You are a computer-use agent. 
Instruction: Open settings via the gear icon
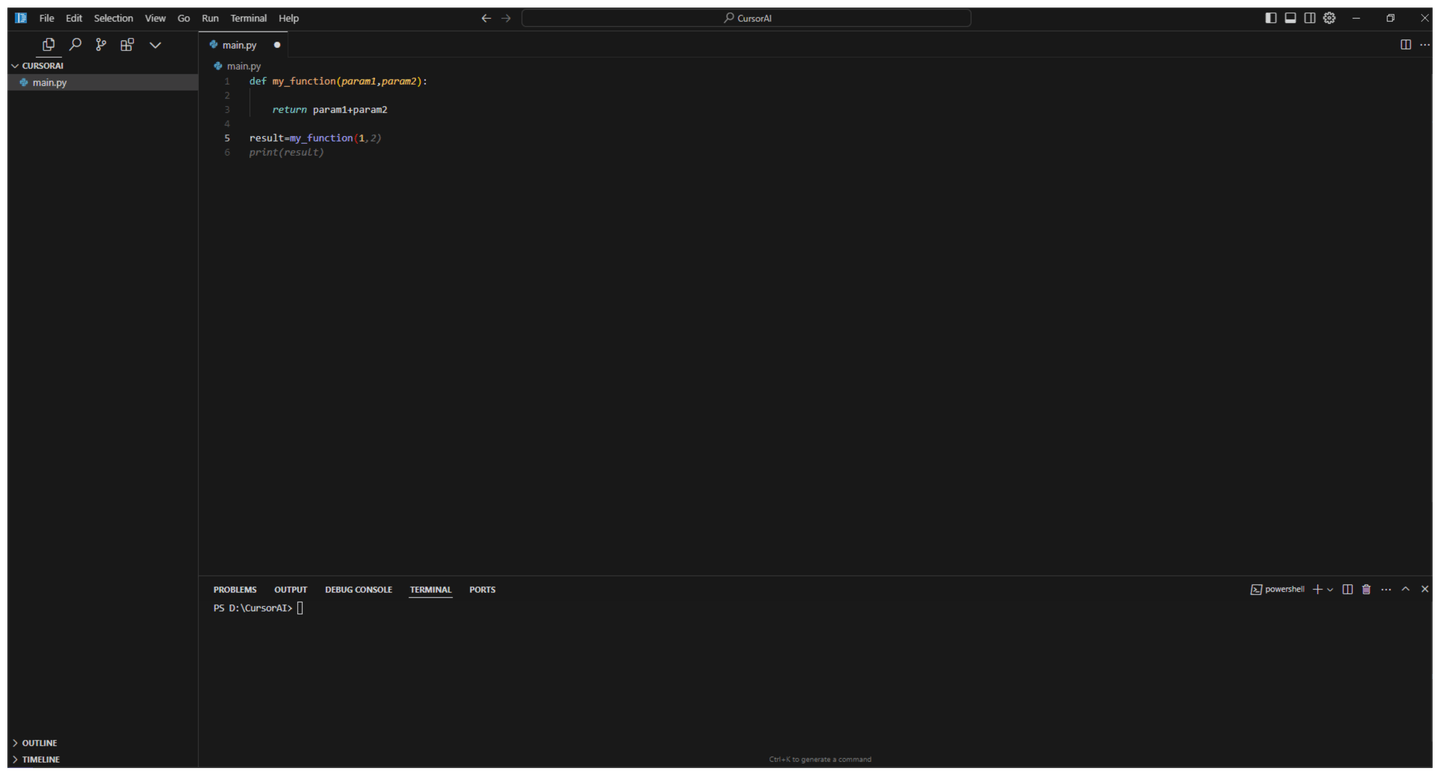1329,18
